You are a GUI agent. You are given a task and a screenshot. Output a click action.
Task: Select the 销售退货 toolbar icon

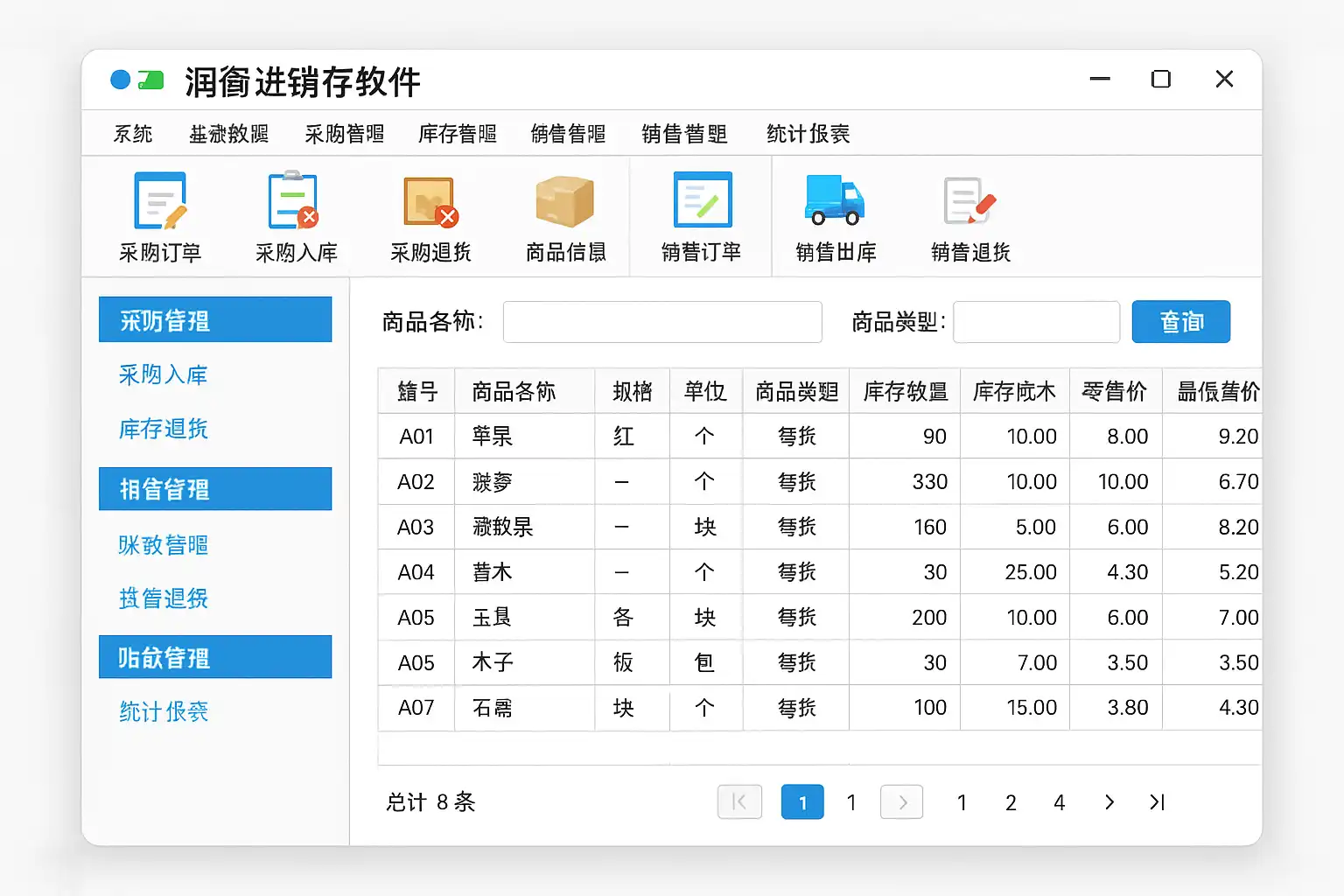[x=969, y=202]
